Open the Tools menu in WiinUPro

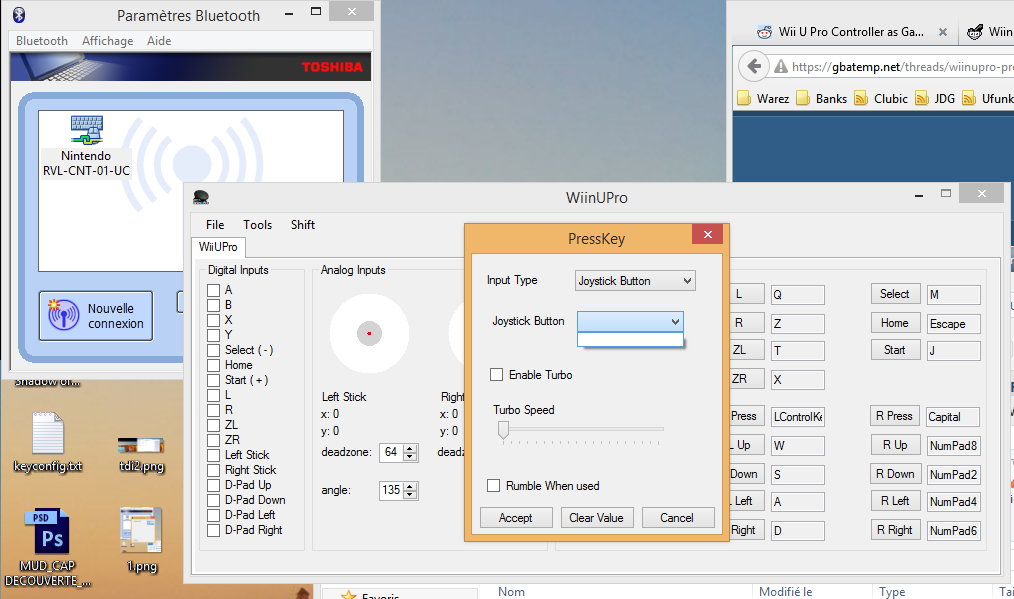[257, 224]
